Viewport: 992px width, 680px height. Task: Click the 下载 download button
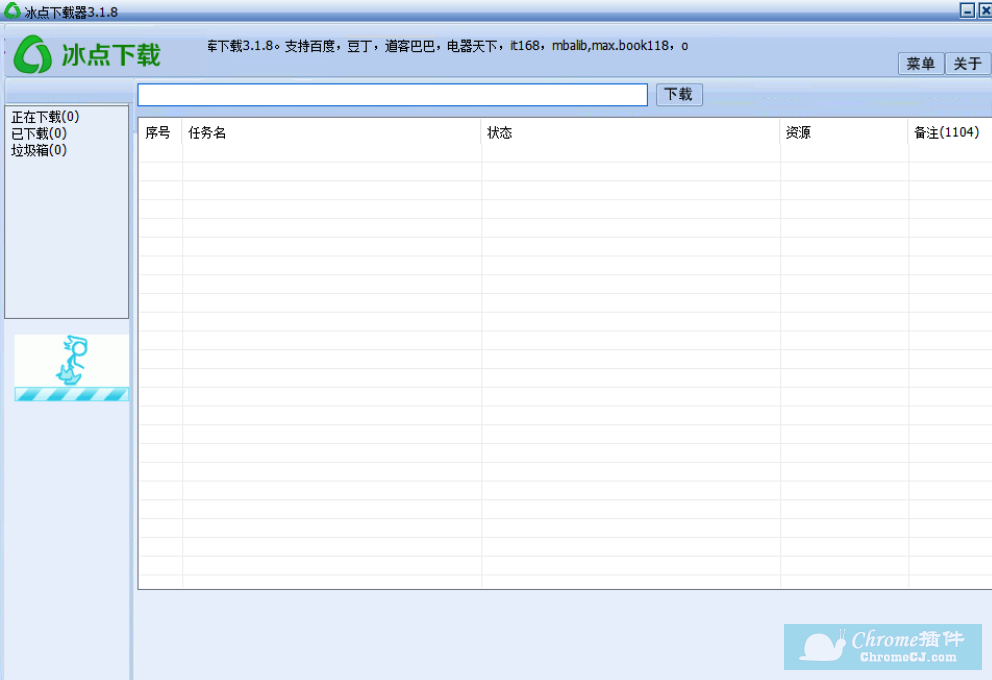click(x=679, y=95)
